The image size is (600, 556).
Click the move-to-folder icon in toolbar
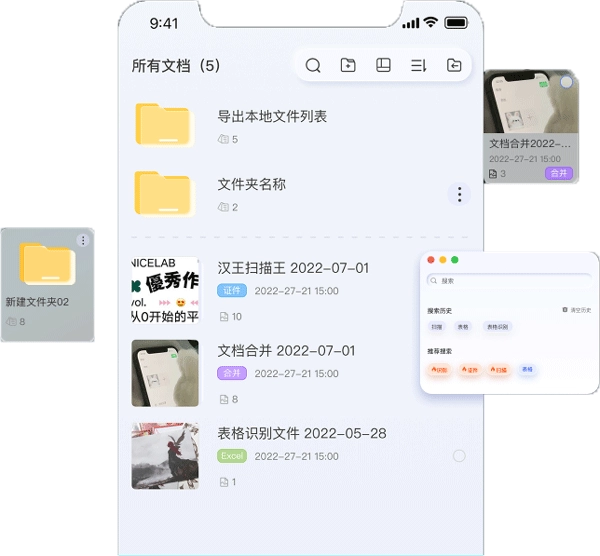454,66
